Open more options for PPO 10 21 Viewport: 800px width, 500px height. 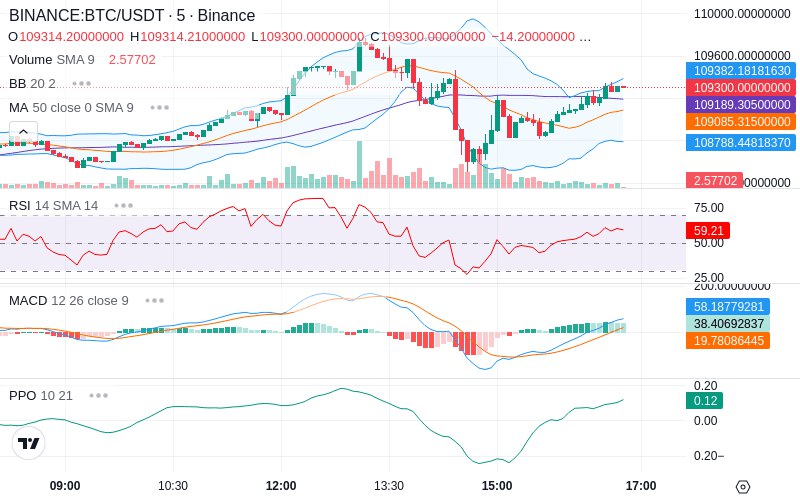98,395
